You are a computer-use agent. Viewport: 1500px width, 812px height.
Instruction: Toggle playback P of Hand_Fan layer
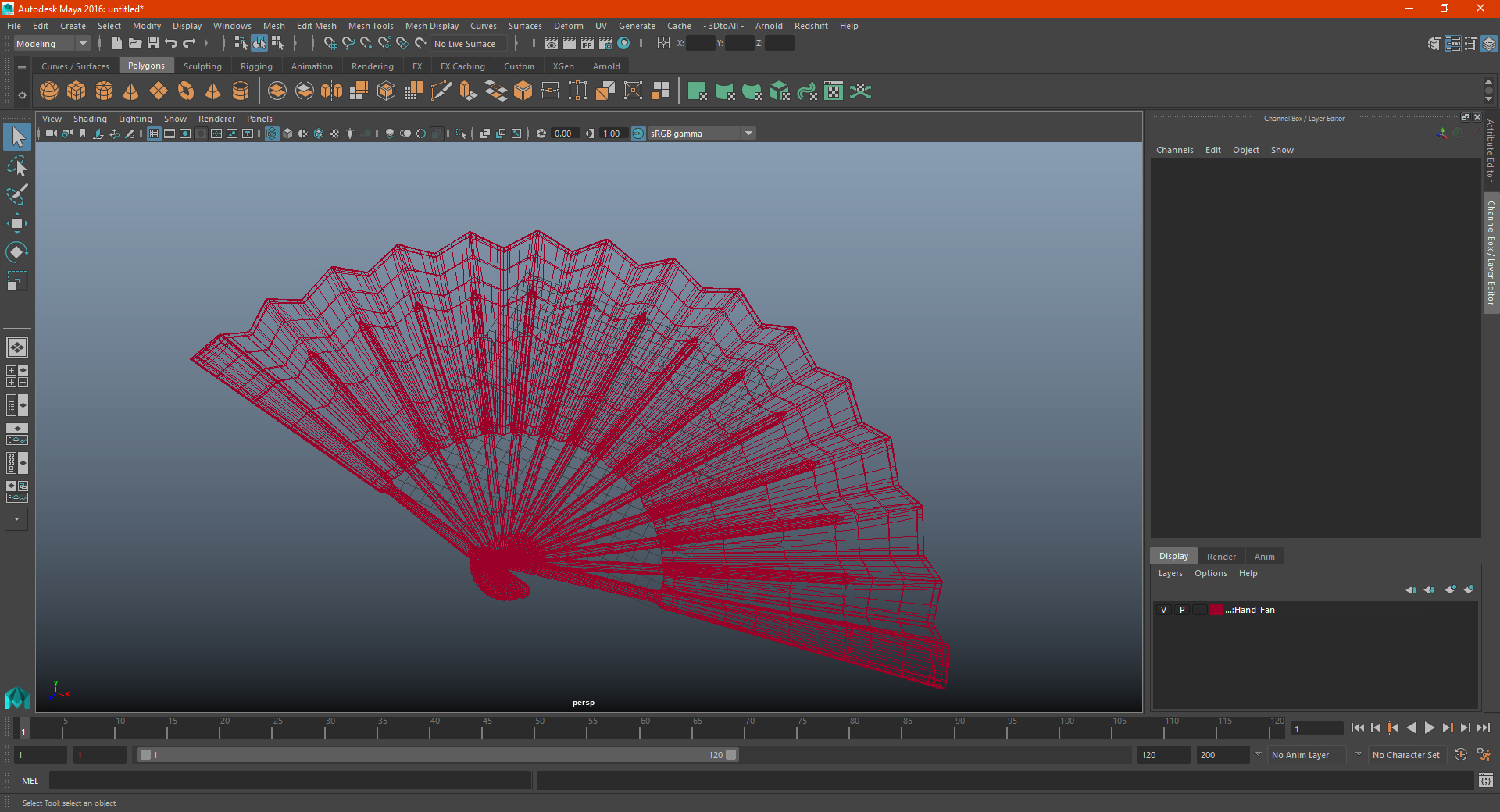pos(1182,610)
